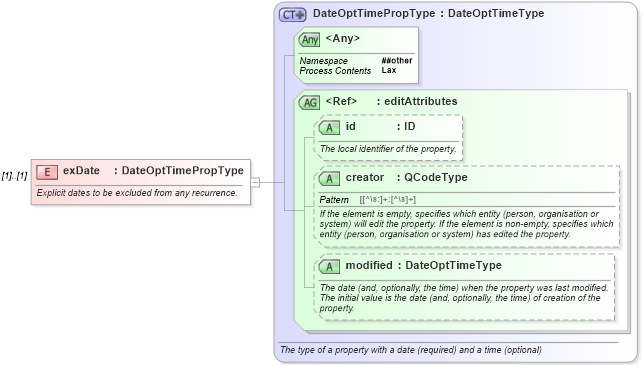Collapse the exDate element expander box

pos(255,182)
